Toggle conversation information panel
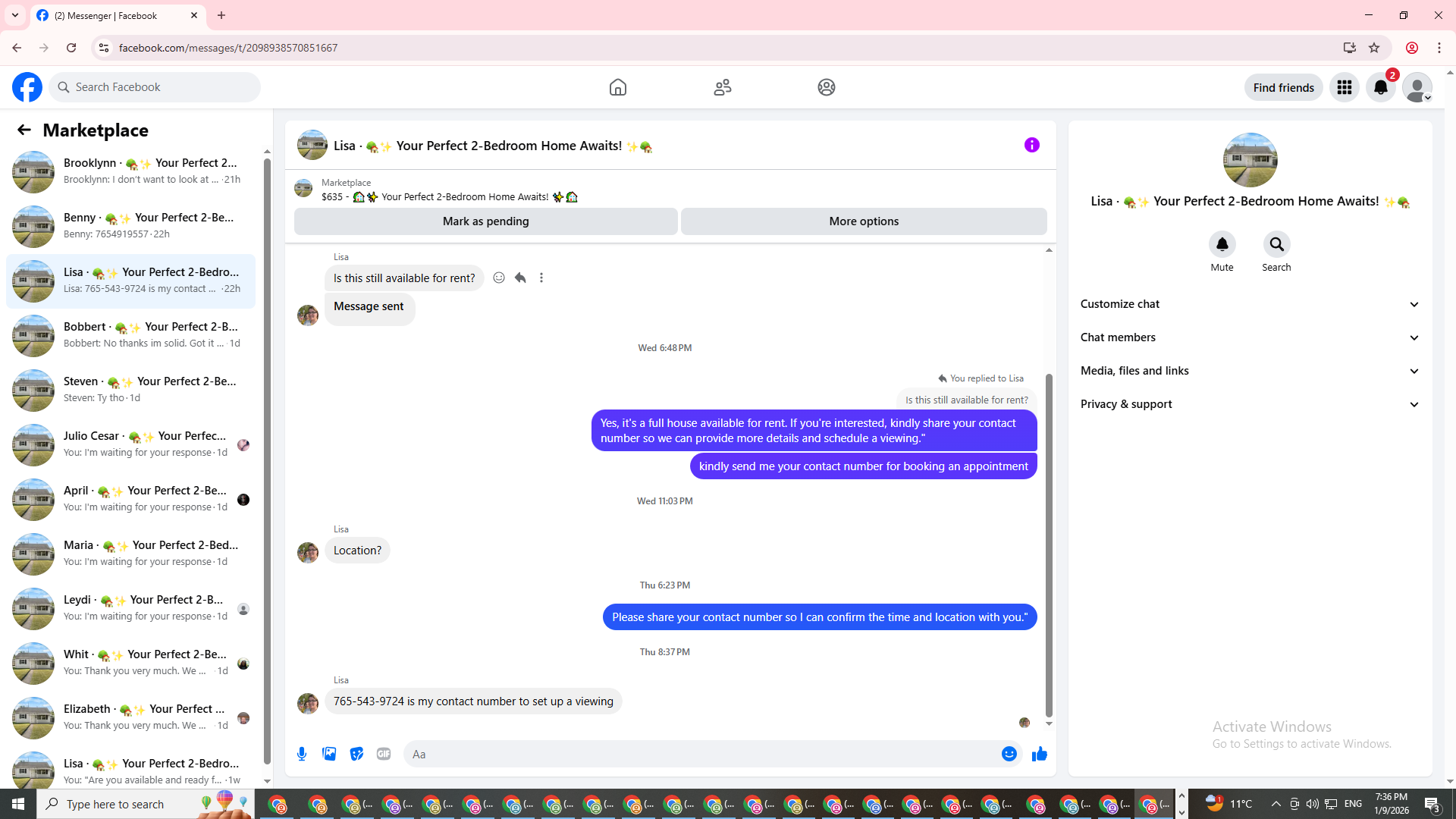The width and height of the screenshot is (1456, 819). click(x=1031, y=145)
